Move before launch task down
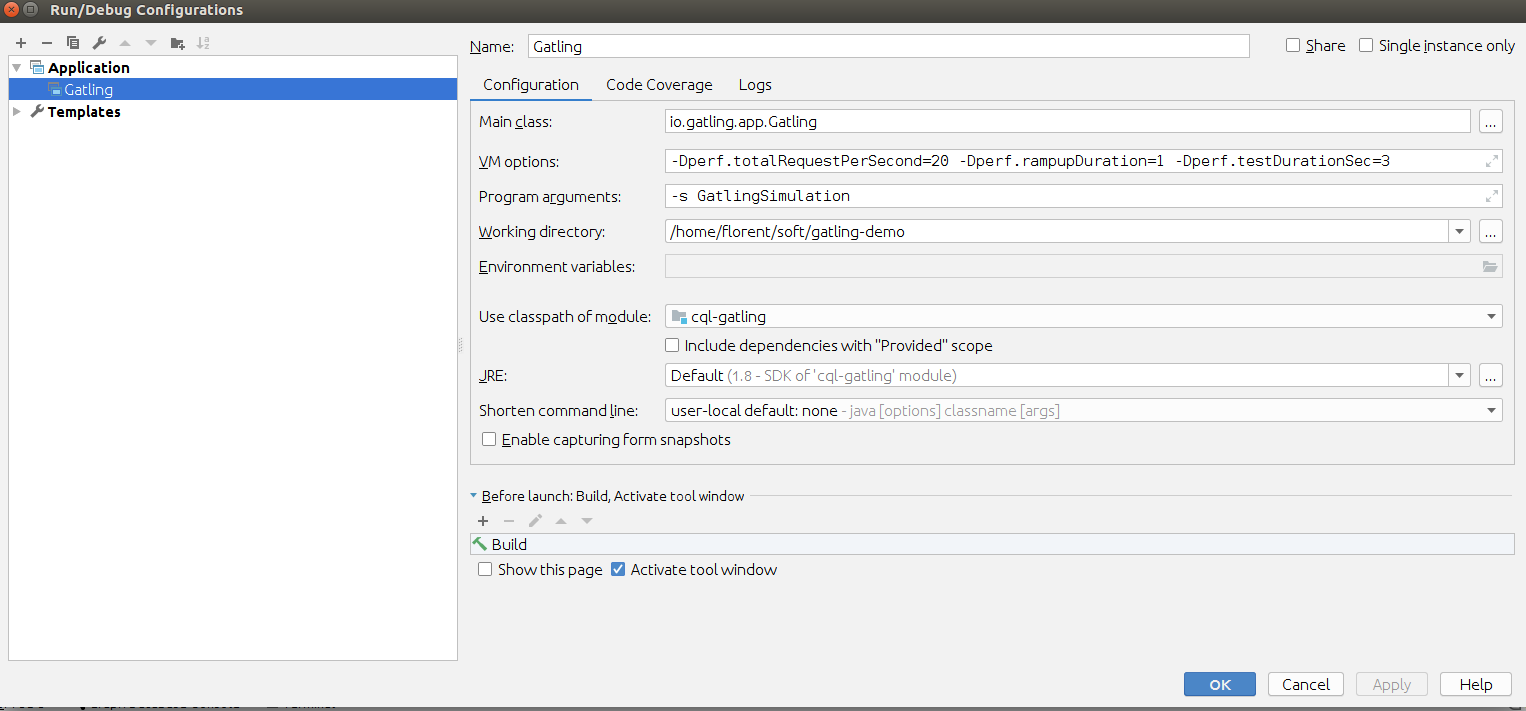Image resolution: width=1526 pixels, height=711 pixels. (587, 521)
